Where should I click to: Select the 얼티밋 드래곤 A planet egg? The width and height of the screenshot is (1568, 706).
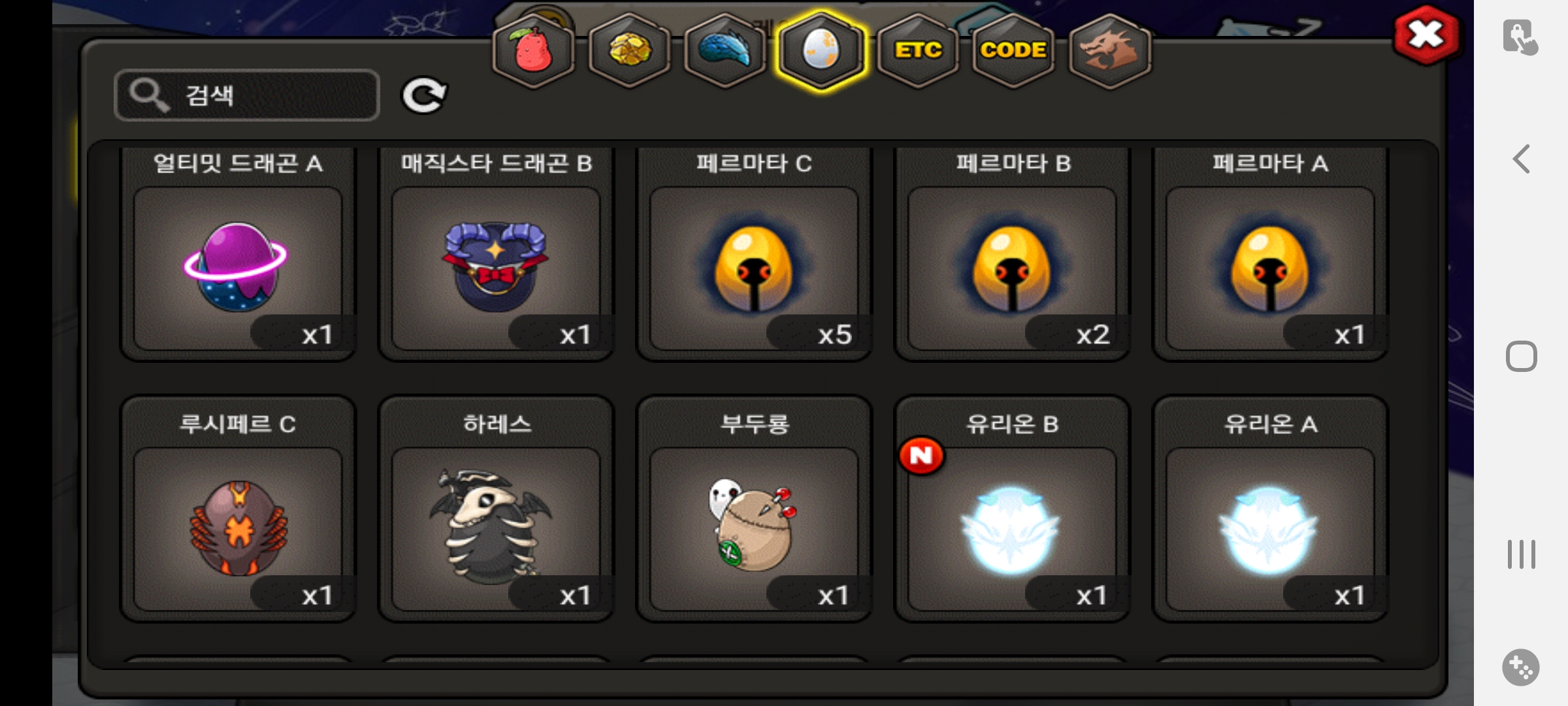pyautogui.click(x=238, y=254)
